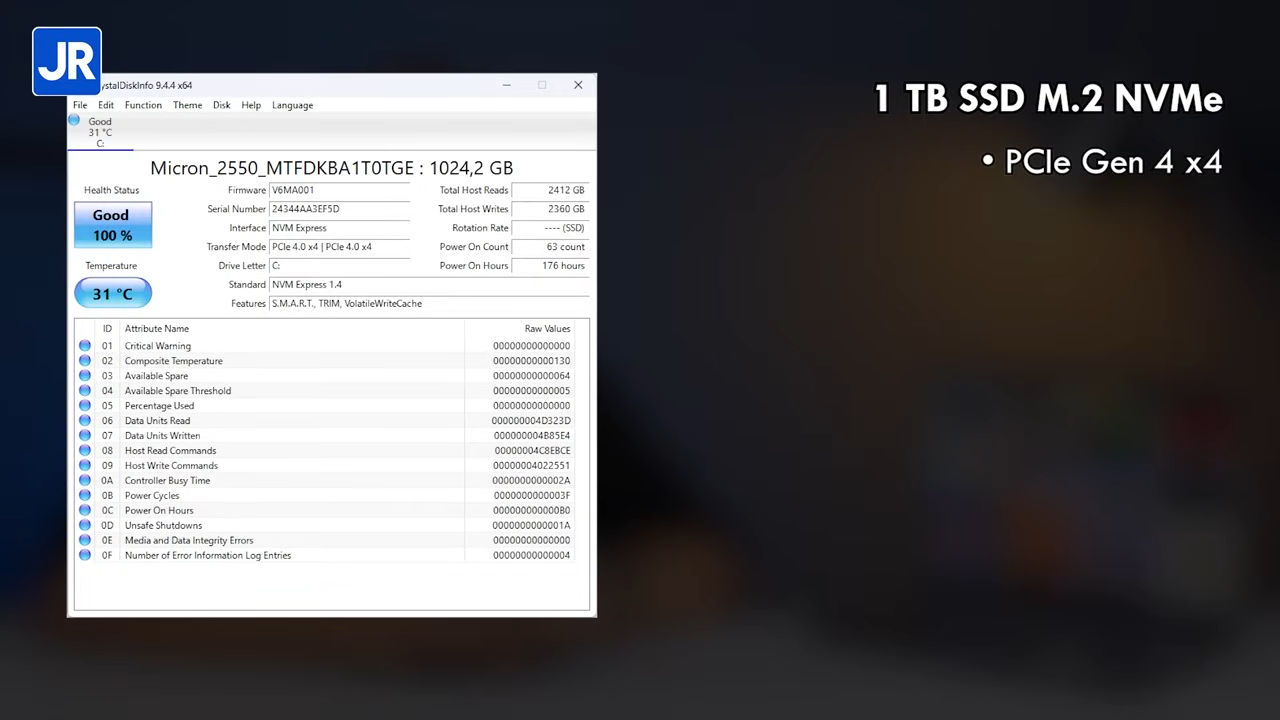
Task: Click the ID column header
Action: pyautogui.click(x=107, y=329)
